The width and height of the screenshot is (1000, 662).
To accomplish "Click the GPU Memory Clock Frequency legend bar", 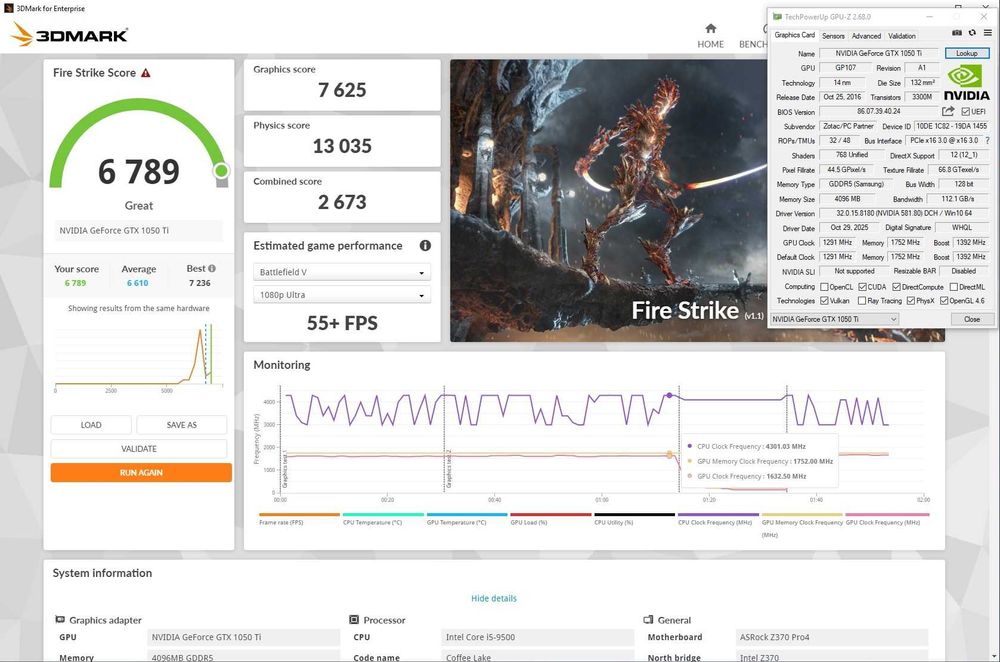I will click(802, 514).
